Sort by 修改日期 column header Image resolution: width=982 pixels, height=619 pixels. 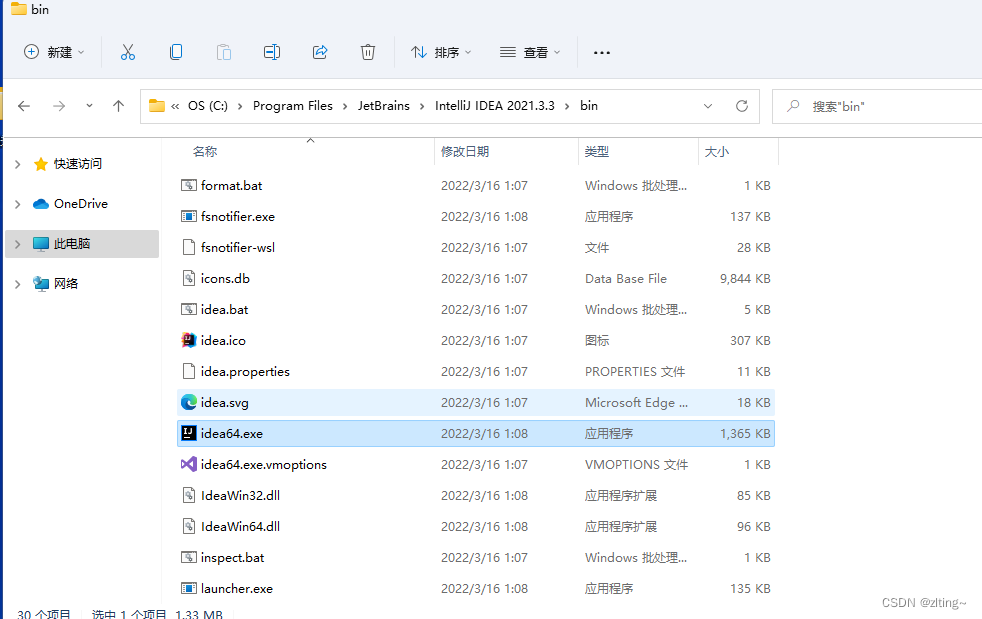[465, 152]
